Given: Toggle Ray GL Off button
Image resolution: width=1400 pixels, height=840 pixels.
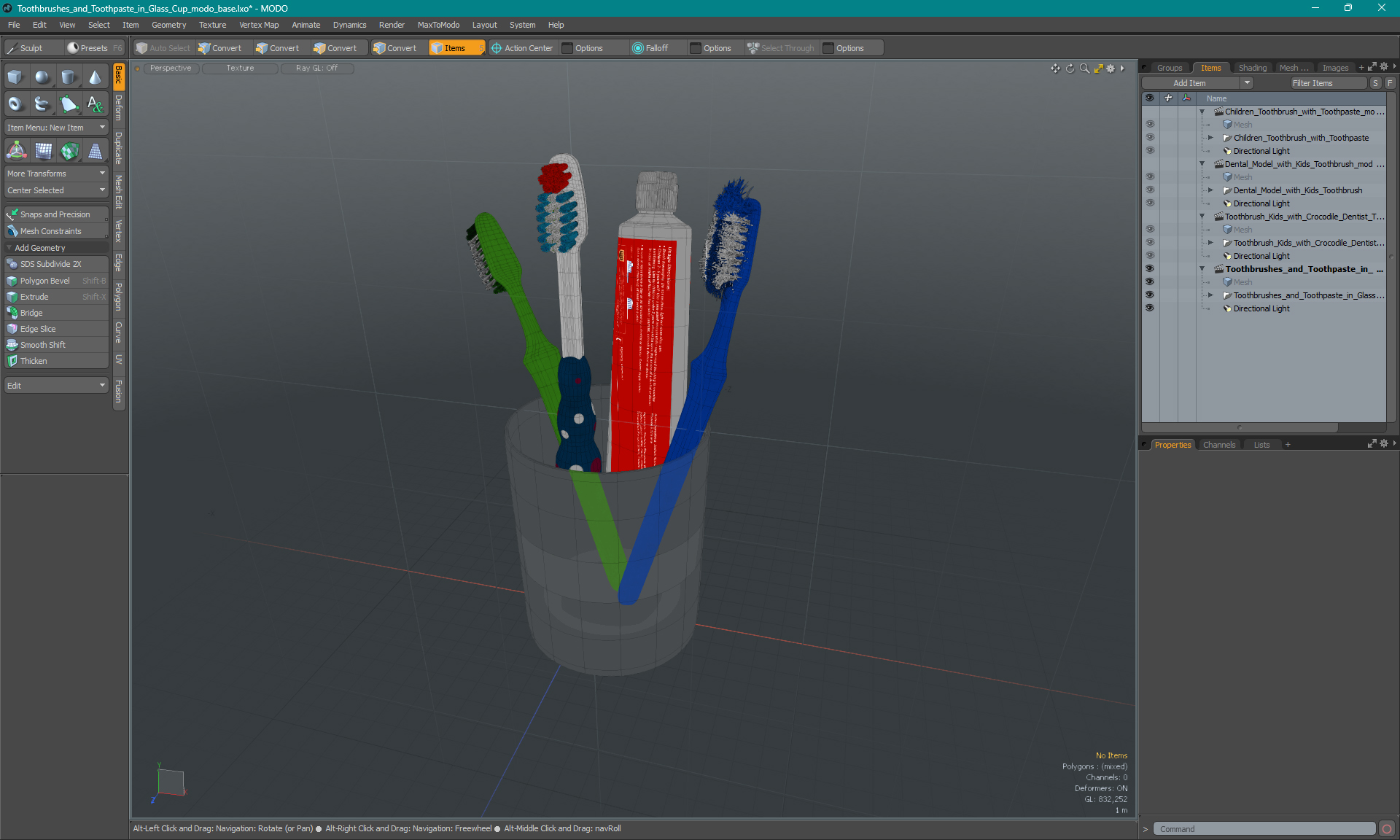Looking at the screenshot, I should 316,69.
